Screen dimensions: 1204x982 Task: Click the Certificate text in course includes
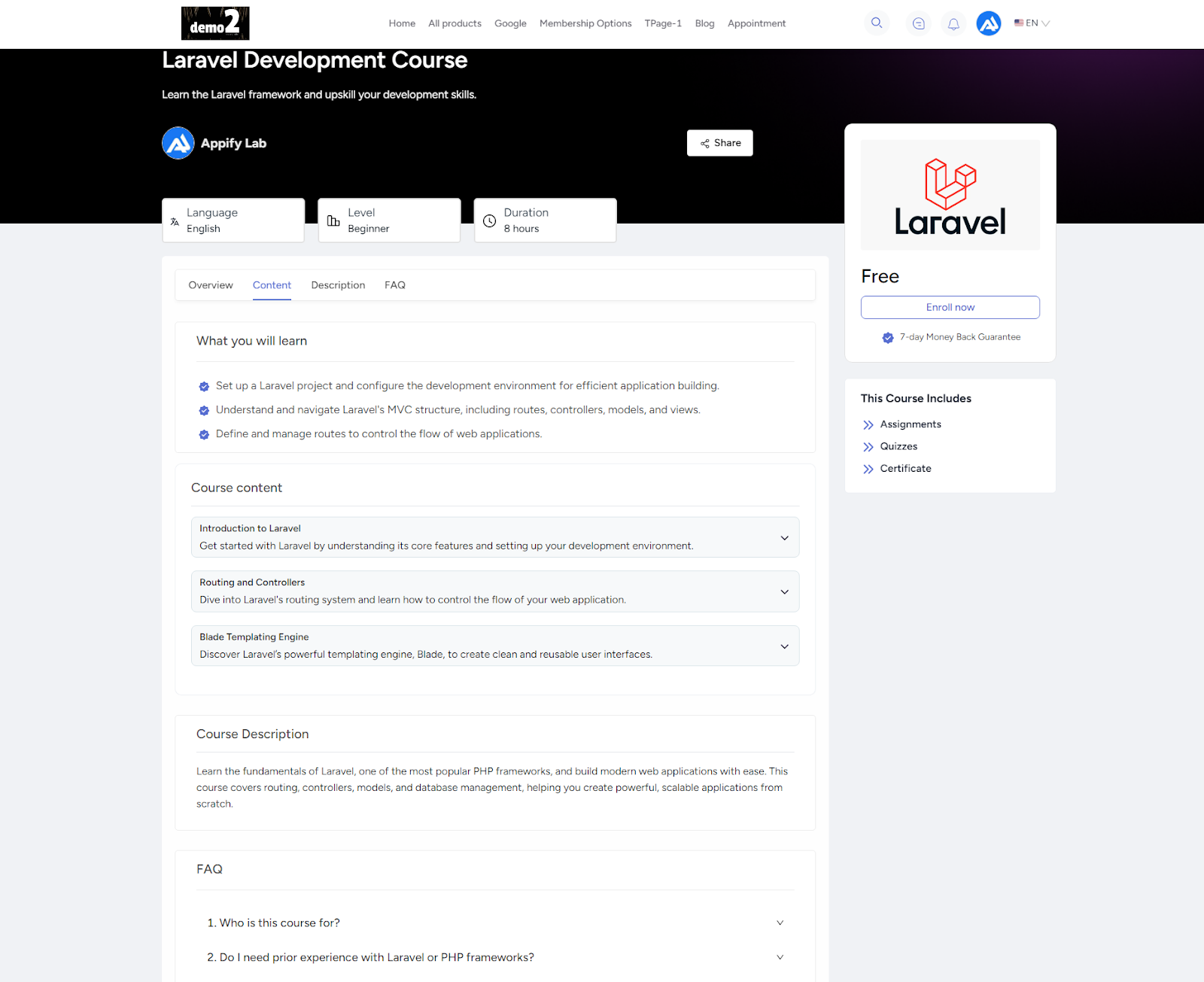pos(905,468)
